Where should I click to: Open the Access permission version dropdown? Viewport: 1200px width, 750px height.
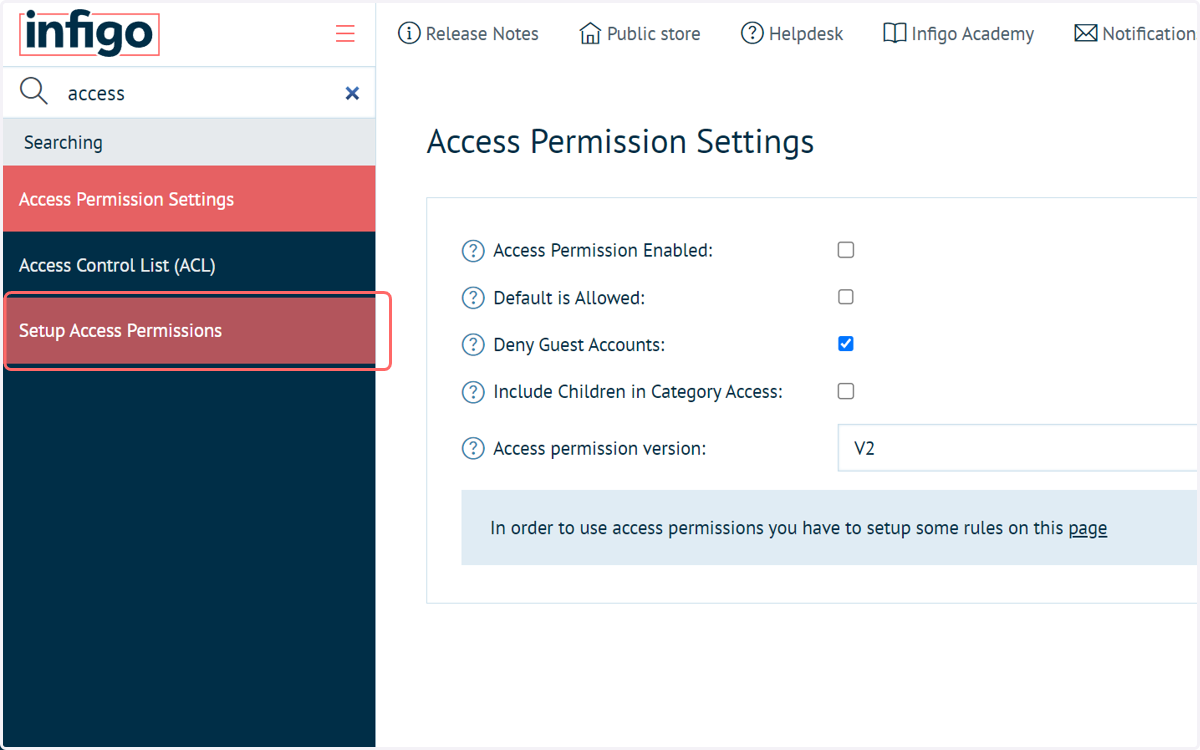click(x=1018, y=448)
